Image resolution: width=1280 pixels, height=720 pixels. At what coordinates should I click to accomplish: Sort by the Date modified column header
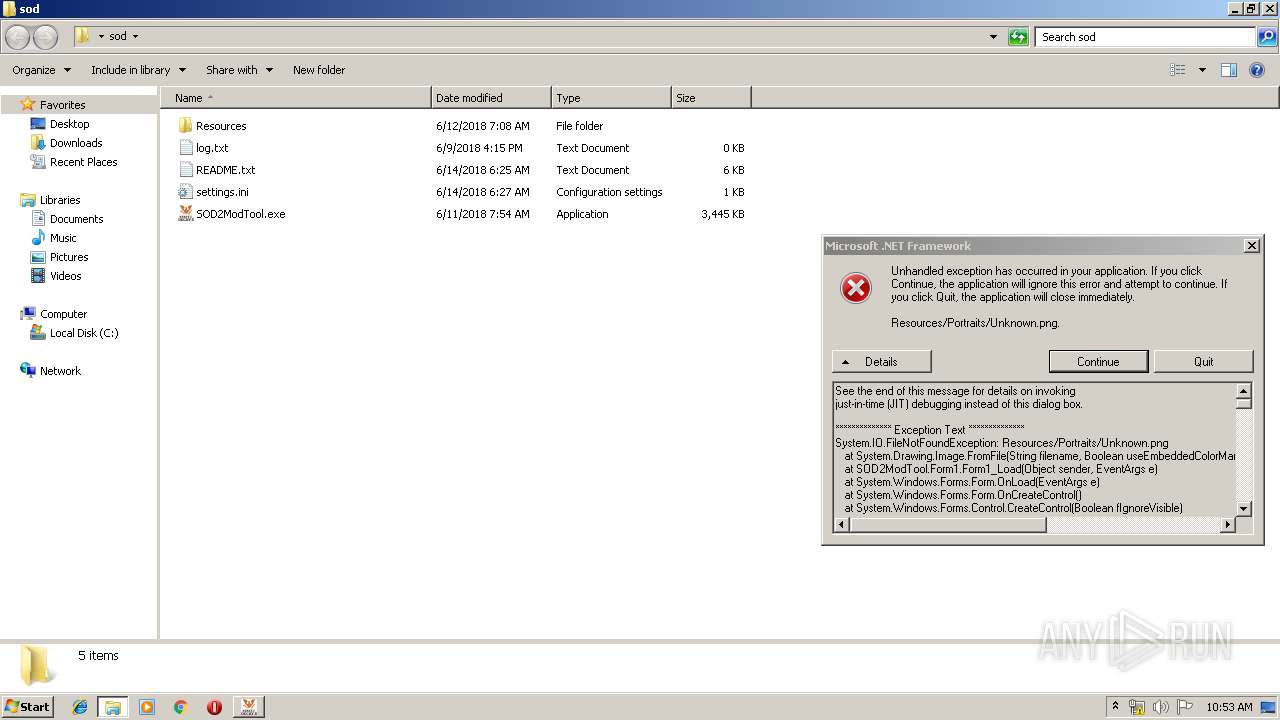click(491, 98)
